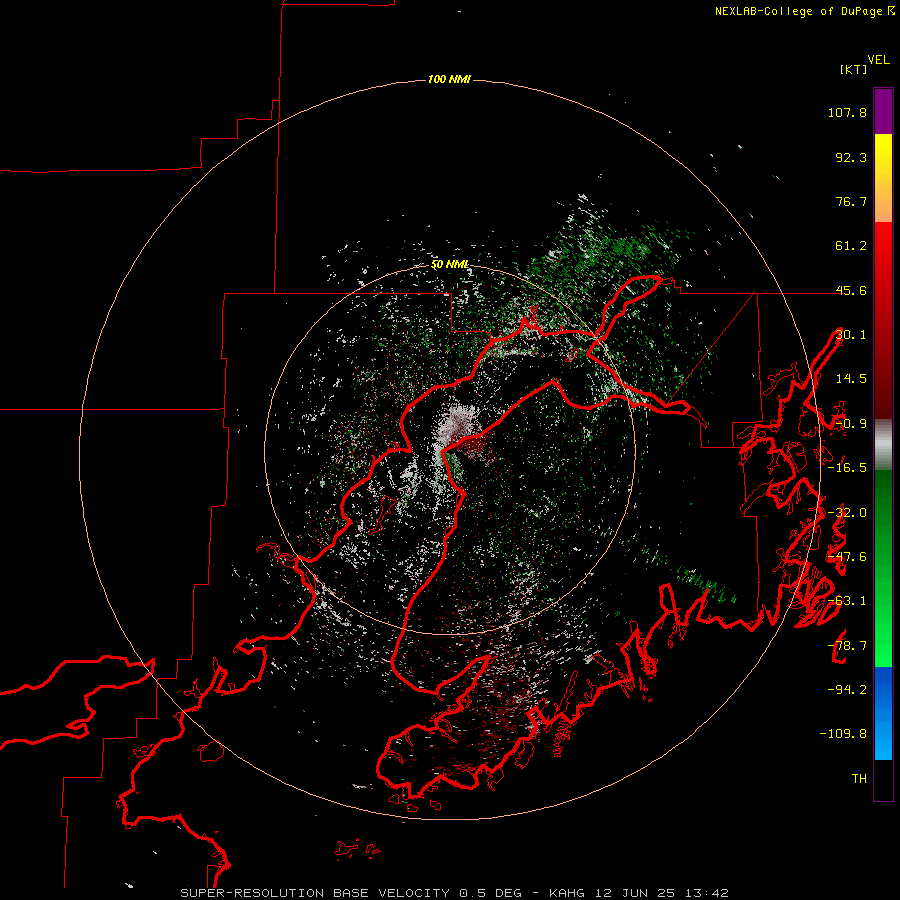Click the 107.8 value on velocity scale
Viewport: 900px width, 900px height.
pos(847,112)
